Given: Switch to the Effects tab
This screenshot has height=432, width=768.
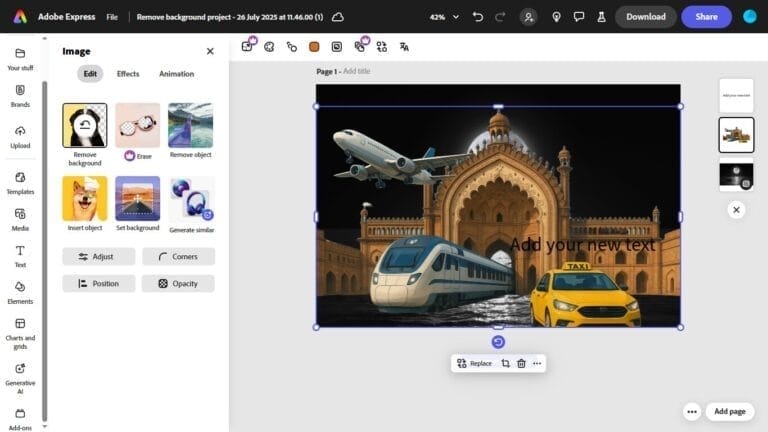Looking at the screenshot, I should click(128, 74).
